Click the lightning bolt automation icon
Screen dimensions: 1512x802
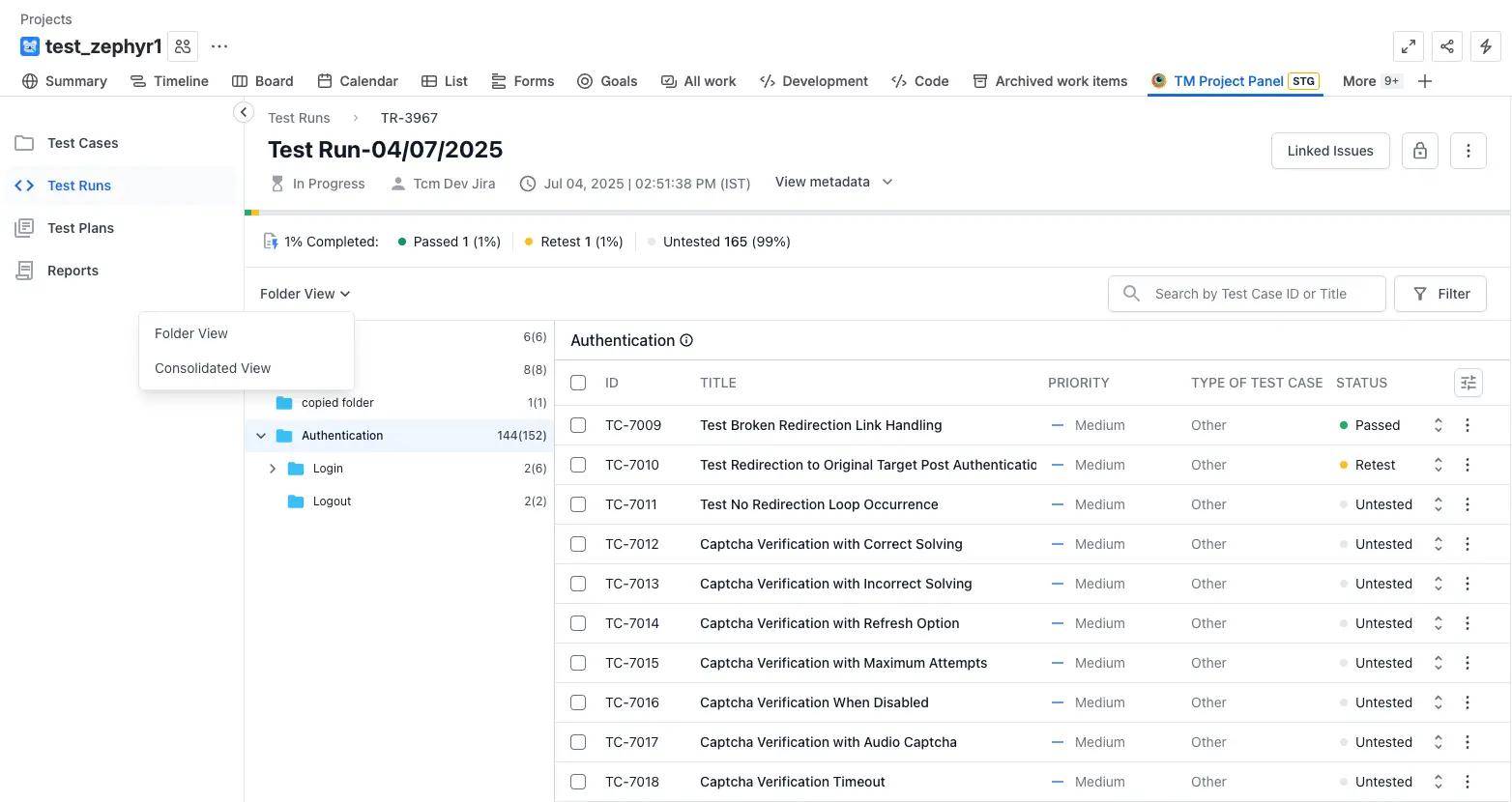[x=1485, y=46]
